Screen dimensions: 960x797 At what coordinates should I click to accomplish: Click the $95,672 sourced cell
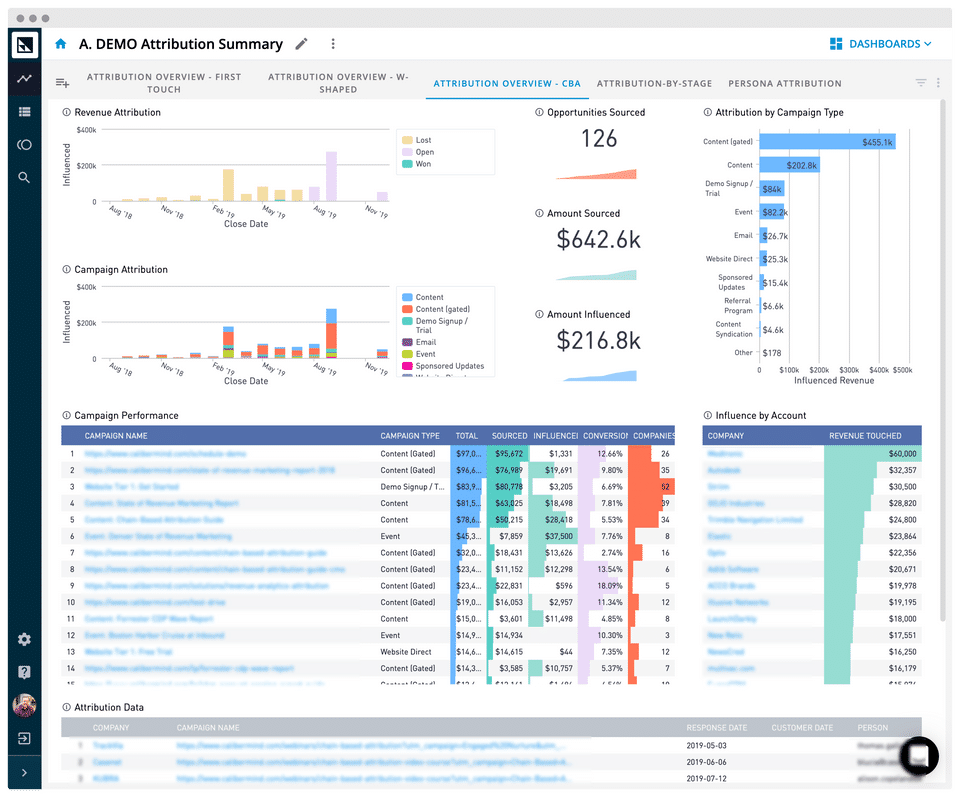(x=509, y=454)
